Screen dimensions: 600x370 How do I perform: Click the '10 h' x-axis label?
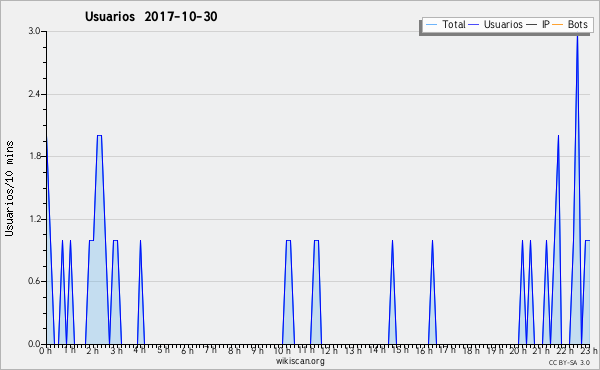click(282, 350)
